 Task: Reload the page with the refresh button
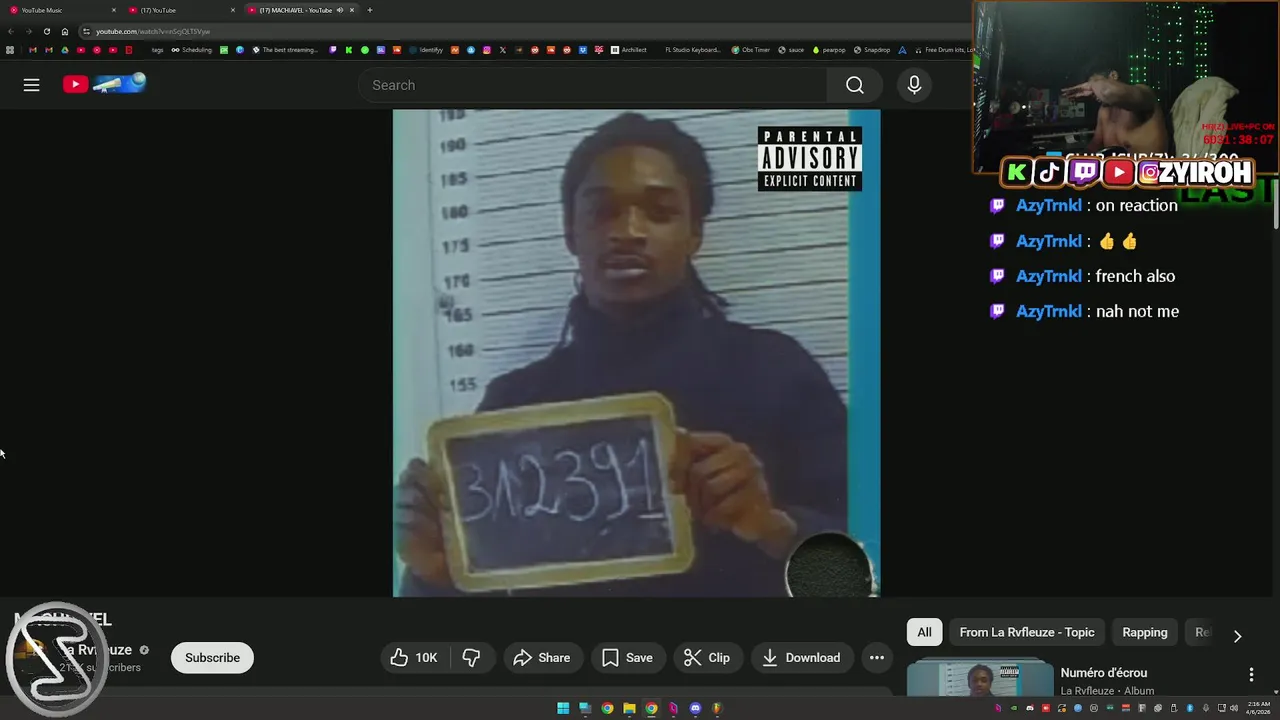point(46,31)
